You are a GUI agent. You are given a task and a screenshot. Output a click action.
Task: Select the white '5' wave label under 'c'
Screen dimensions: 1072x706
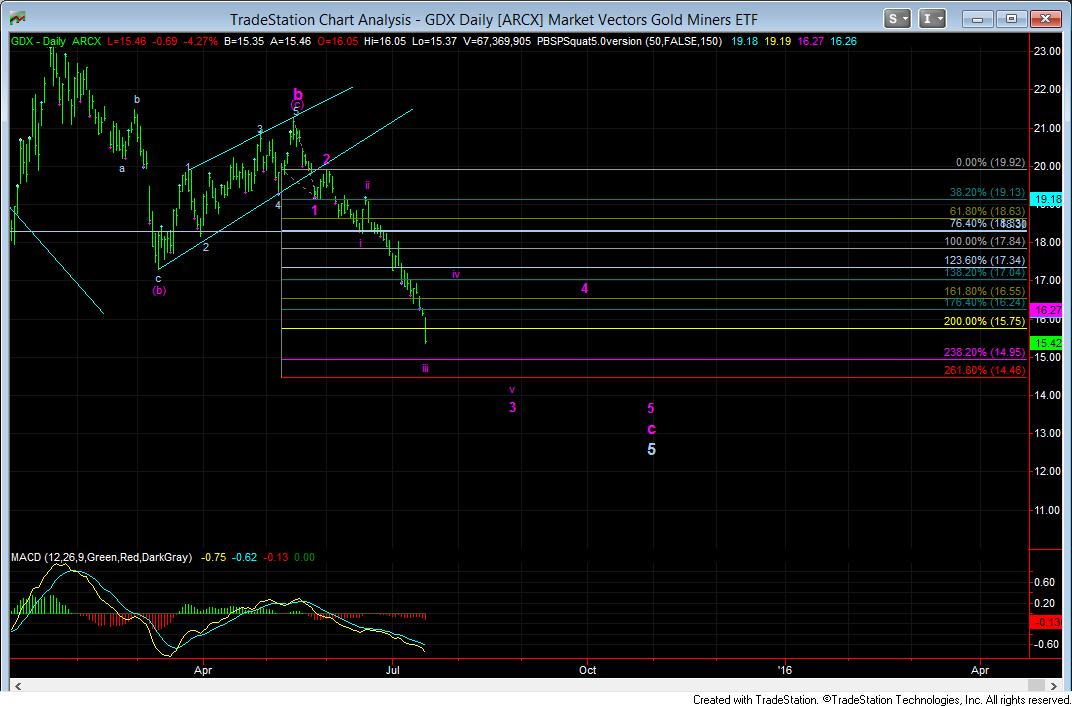click(x=652, y=449)
